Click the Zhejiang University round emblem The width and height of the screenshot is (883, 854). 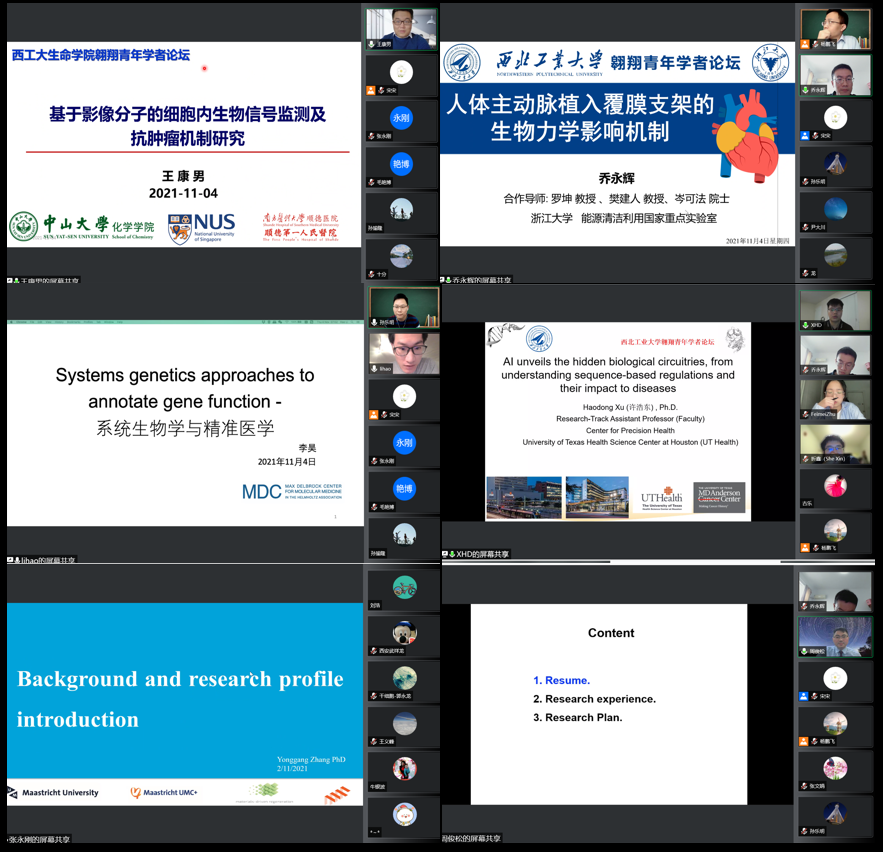coord(770,62)
